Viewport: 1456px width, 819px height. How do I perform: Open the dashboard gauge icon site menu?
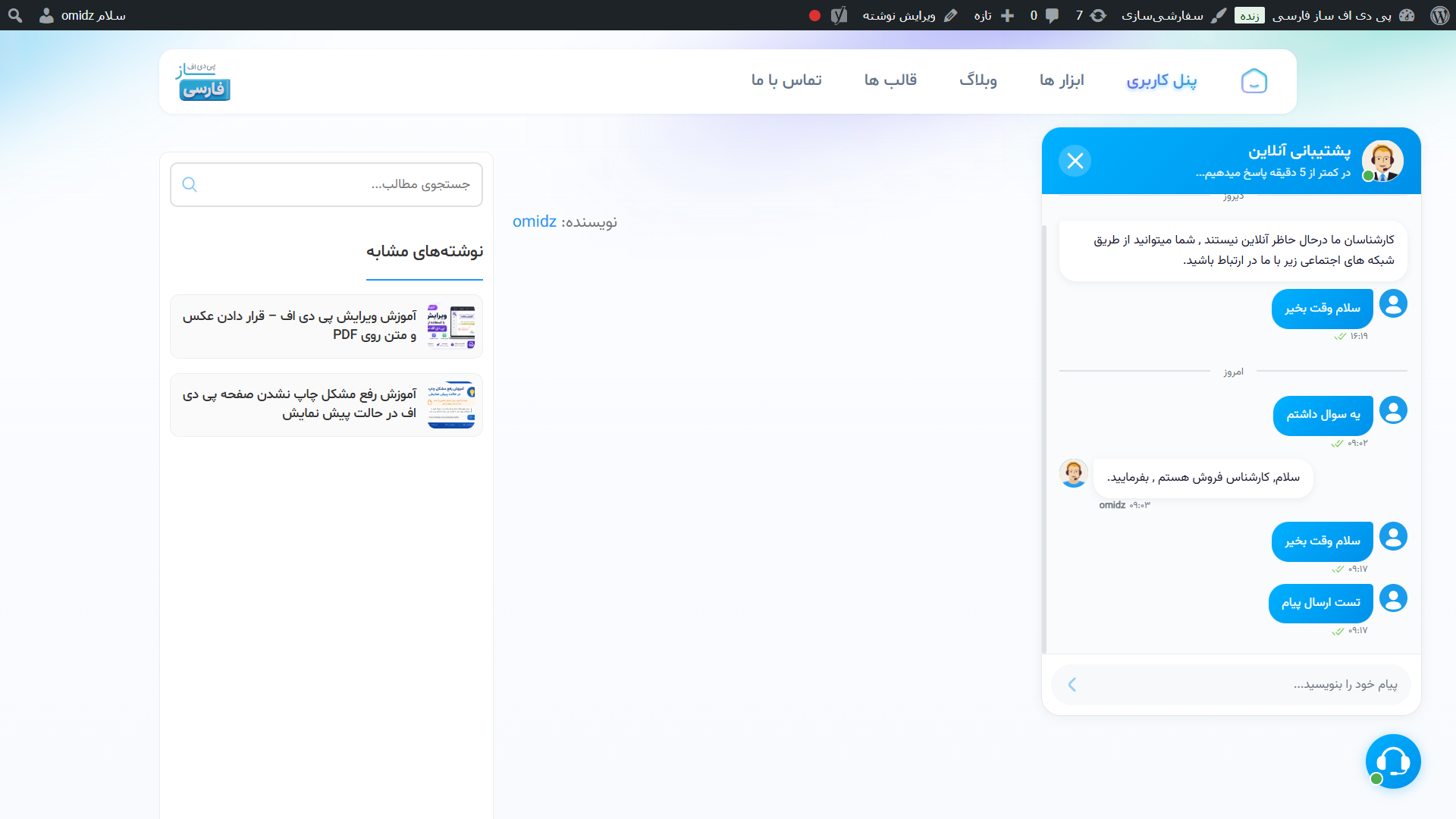pyautogui.click(x=1407, y=15)
